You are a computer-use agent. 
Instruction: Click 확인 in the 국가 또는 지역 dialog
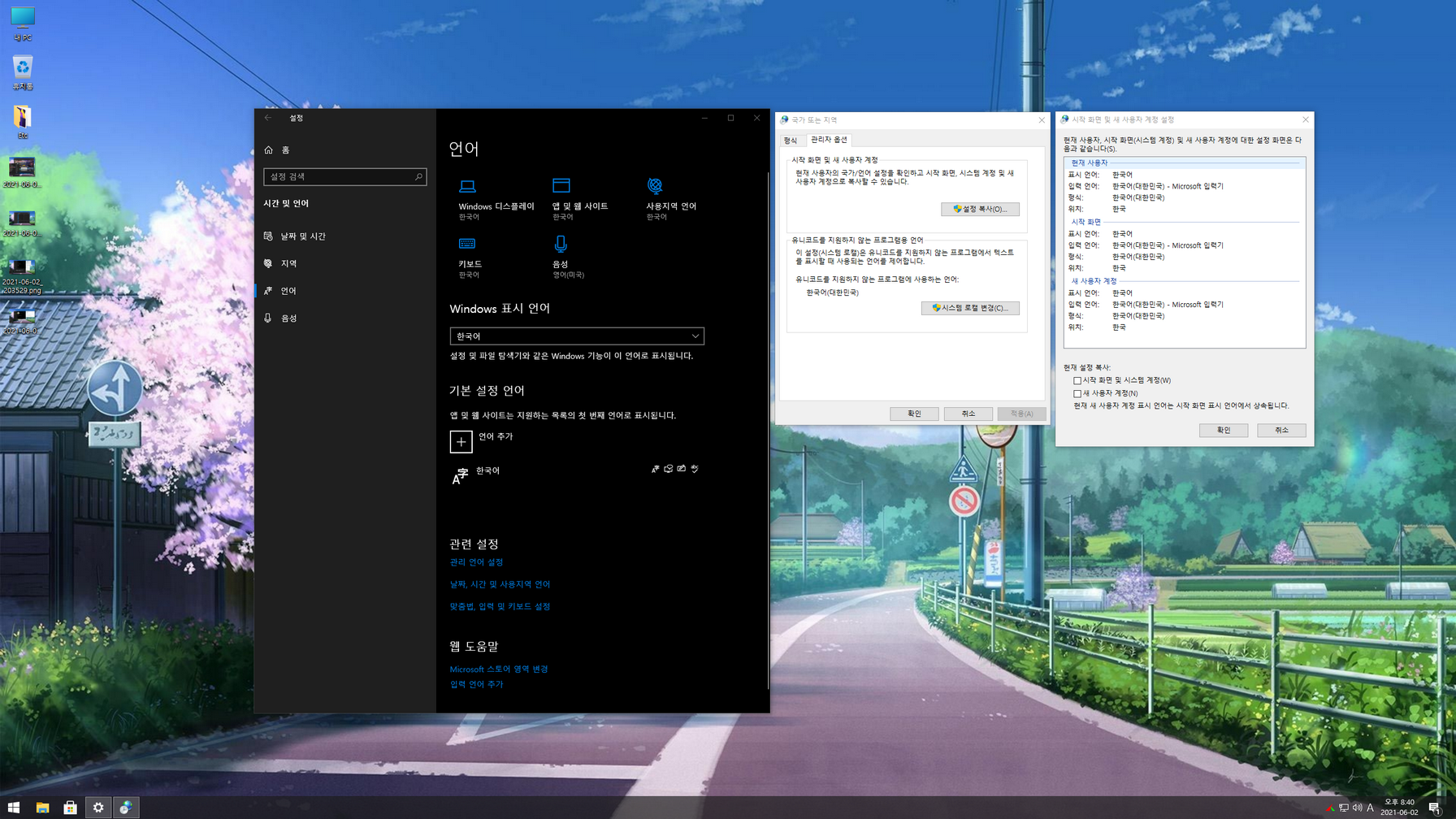914,414
